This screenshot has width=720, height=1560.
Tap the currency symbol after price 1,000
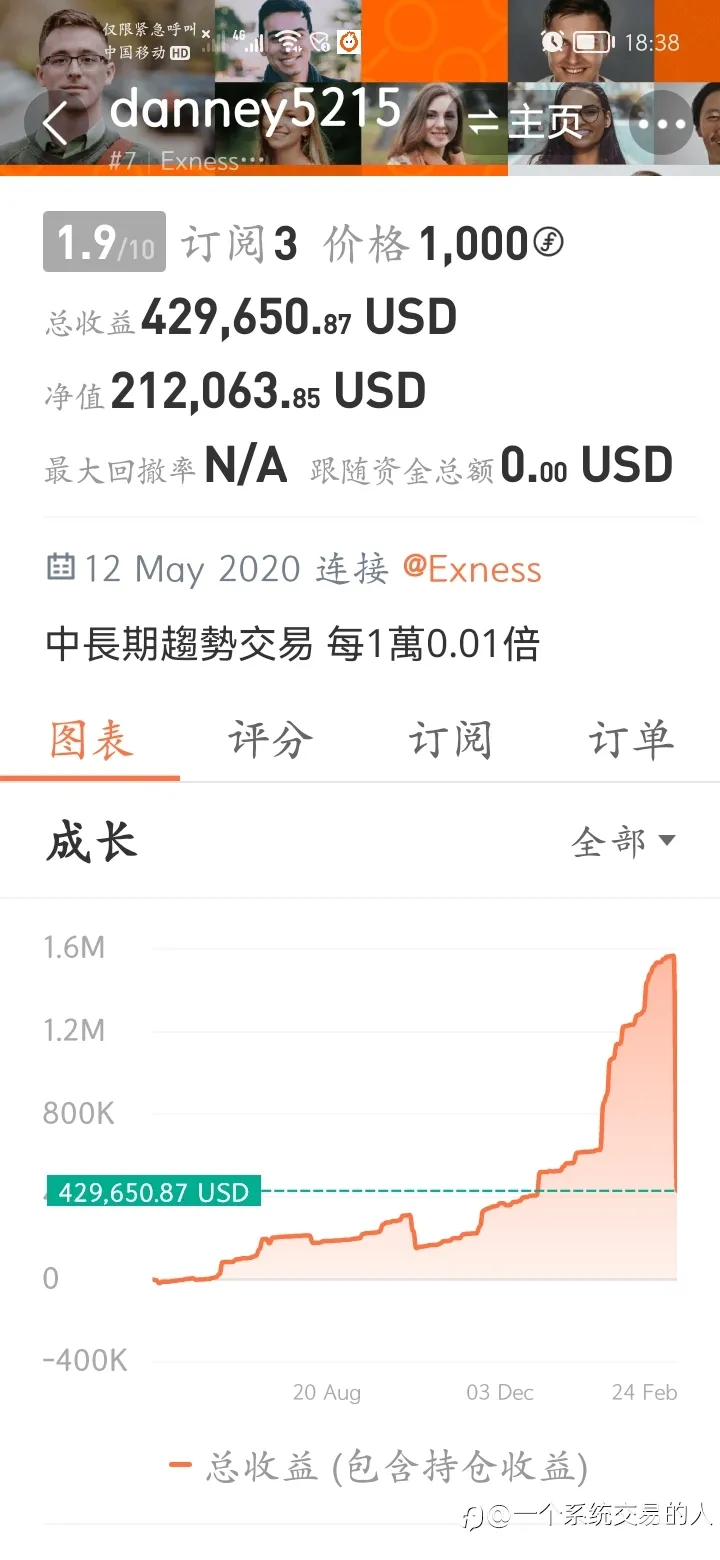[x=548, y=243]
